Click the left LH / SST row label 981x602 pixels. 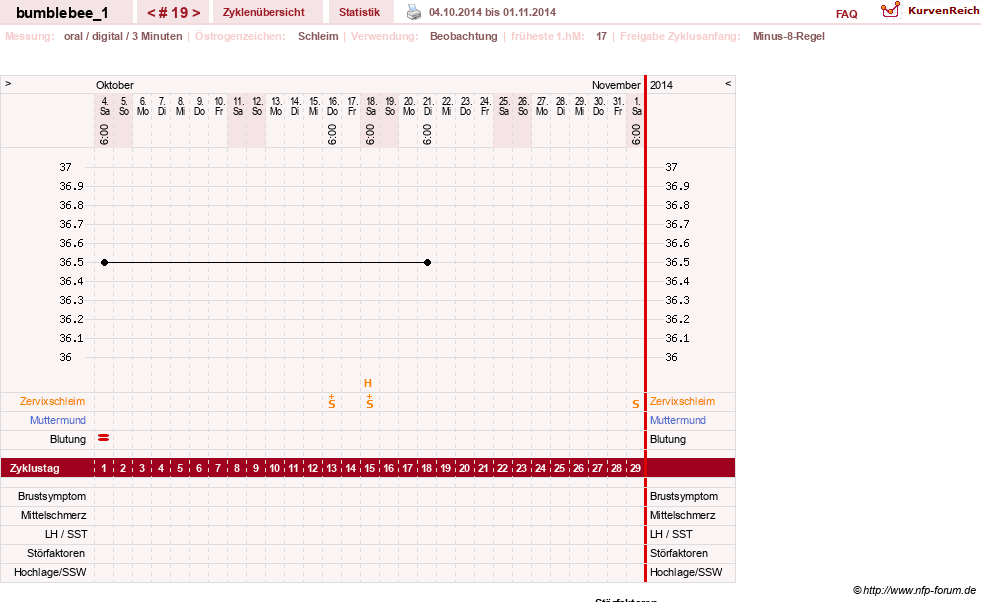(x=66, y=534)
